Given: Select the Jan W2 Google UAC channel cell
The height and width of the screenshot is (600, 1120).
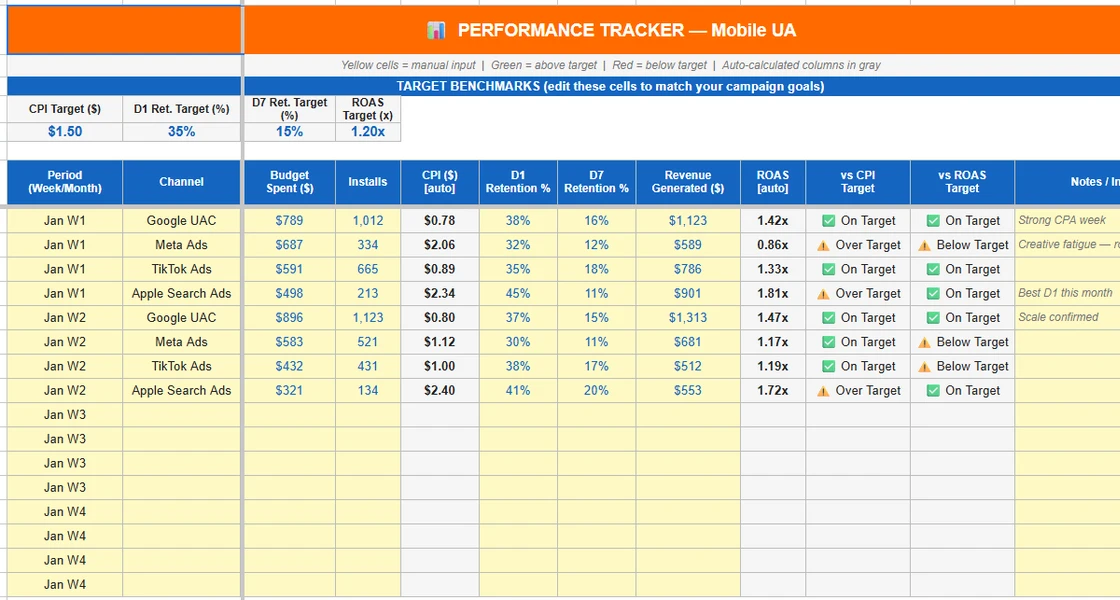Looking at the screenshot, I should [x=181, y=318].
